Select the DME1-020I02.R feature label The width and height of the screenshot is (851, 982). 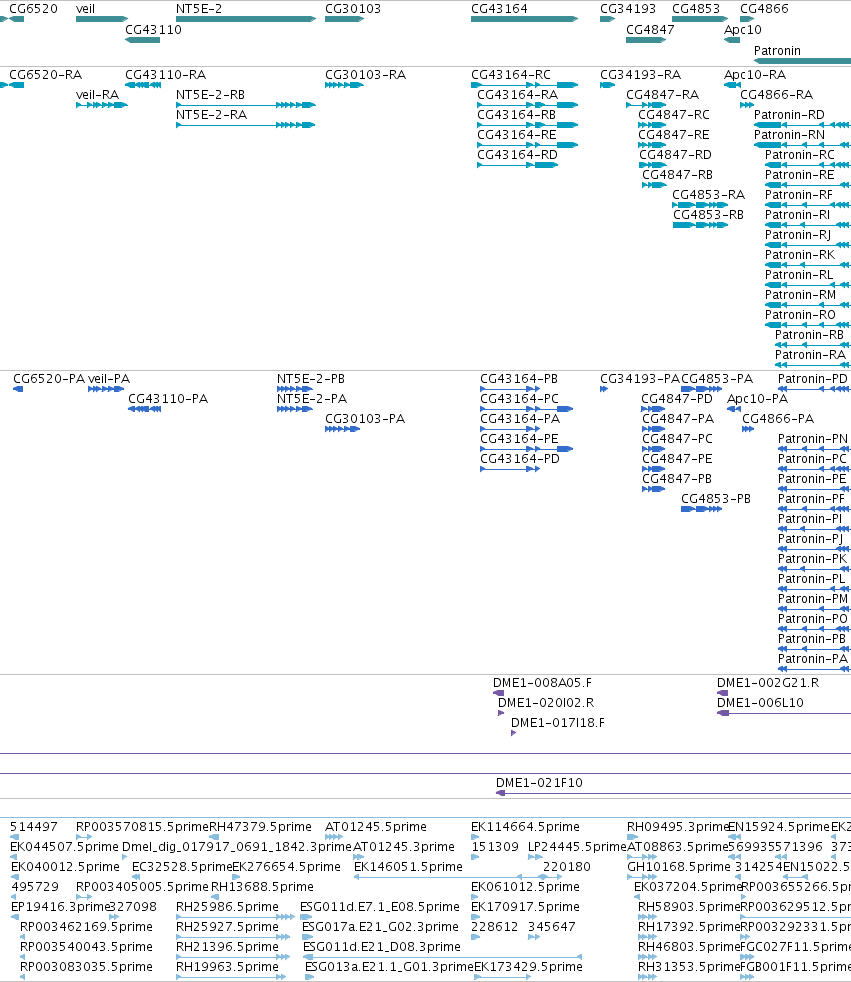coord(546,703)
